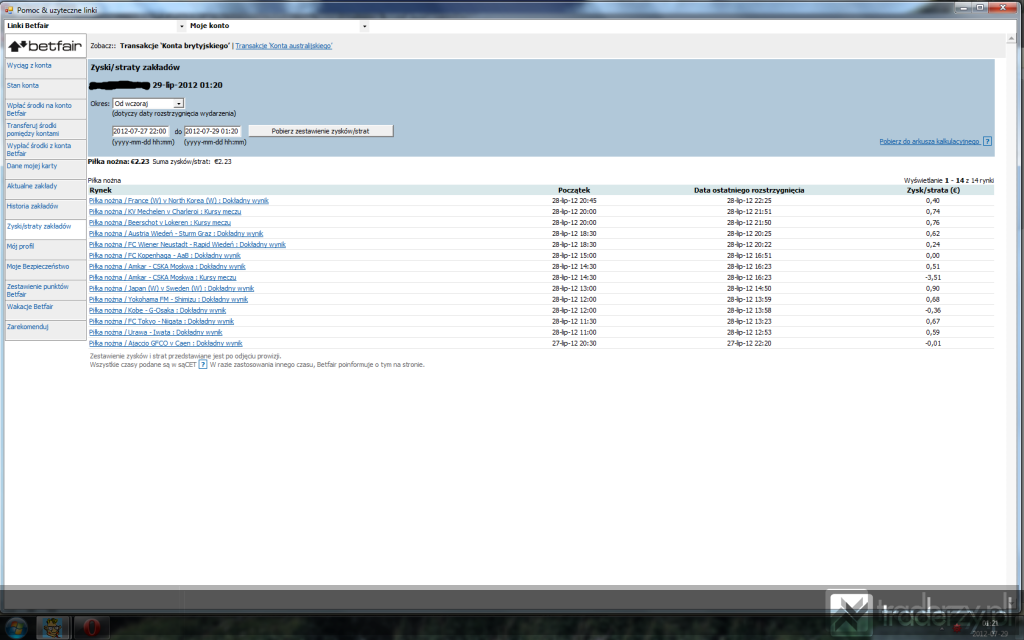Image resolution: width=1024 pixels, height=640 pixels.
Task: Open Amkar - CSKA Moskwa Dokładny wynik link
Action: pyautogui.click(x=167, y=266)
